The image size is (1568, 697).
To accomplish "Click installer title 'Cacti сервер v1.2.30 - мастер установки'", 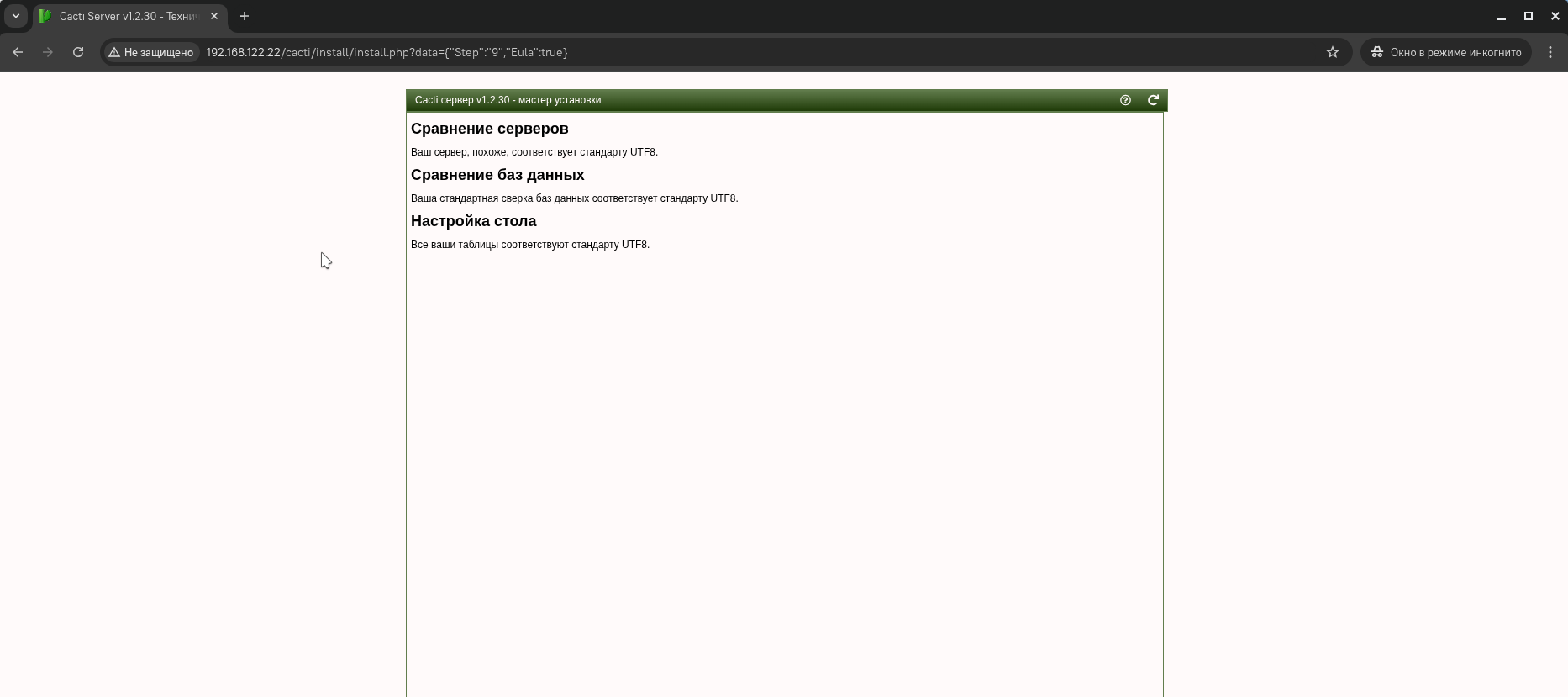I will tap(508, 100).
